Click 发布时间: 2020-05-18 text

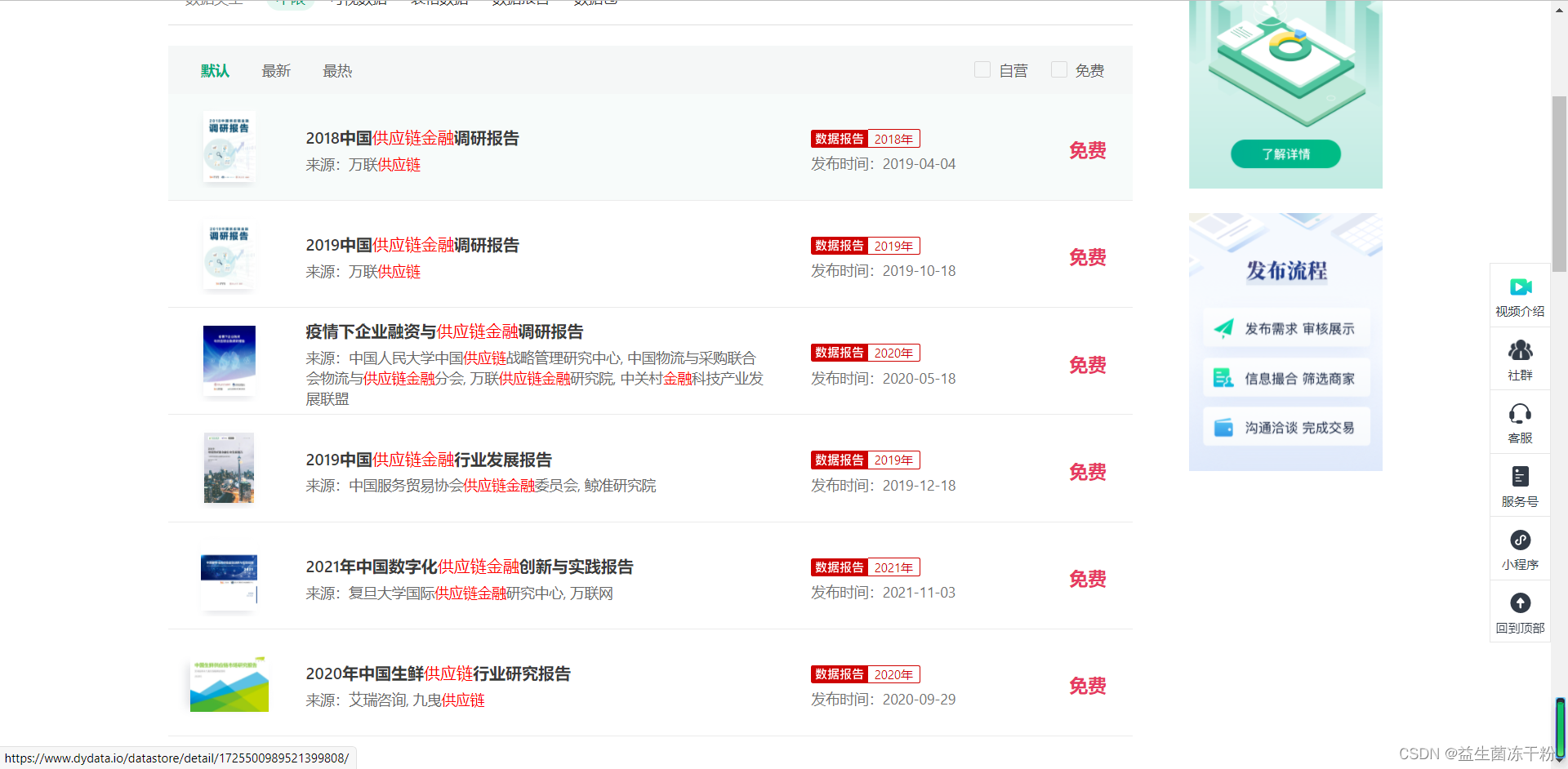coord(883,379)
